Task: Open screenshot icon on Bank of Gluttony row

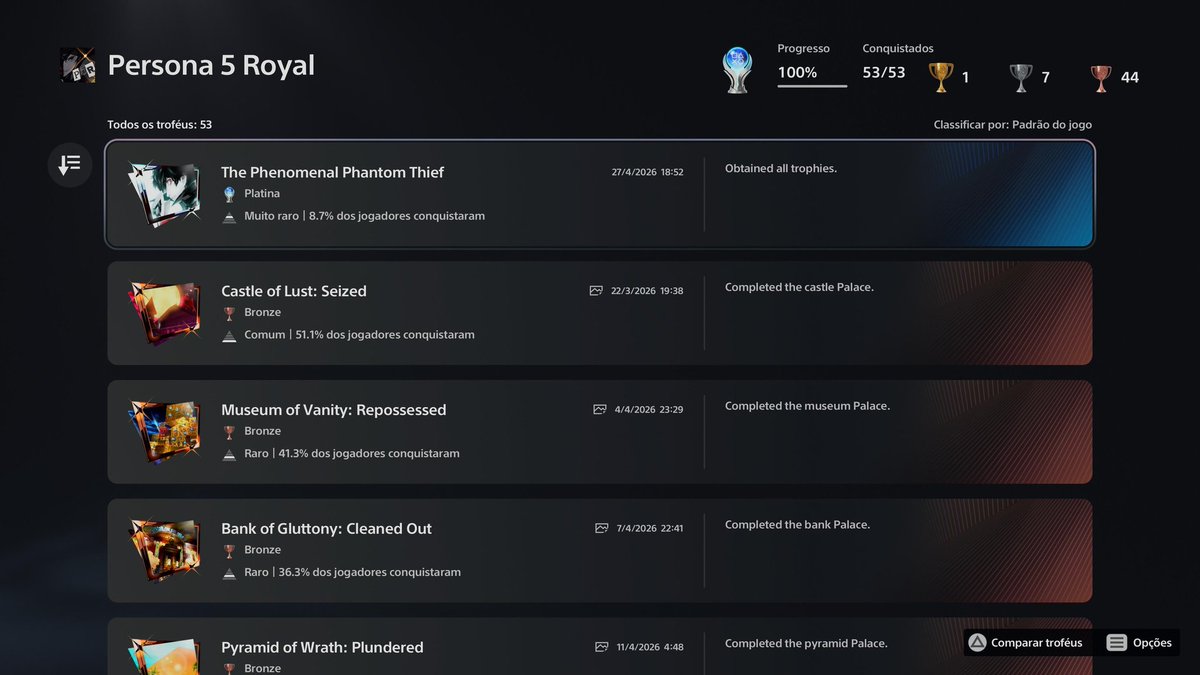Action: (602, 529)
